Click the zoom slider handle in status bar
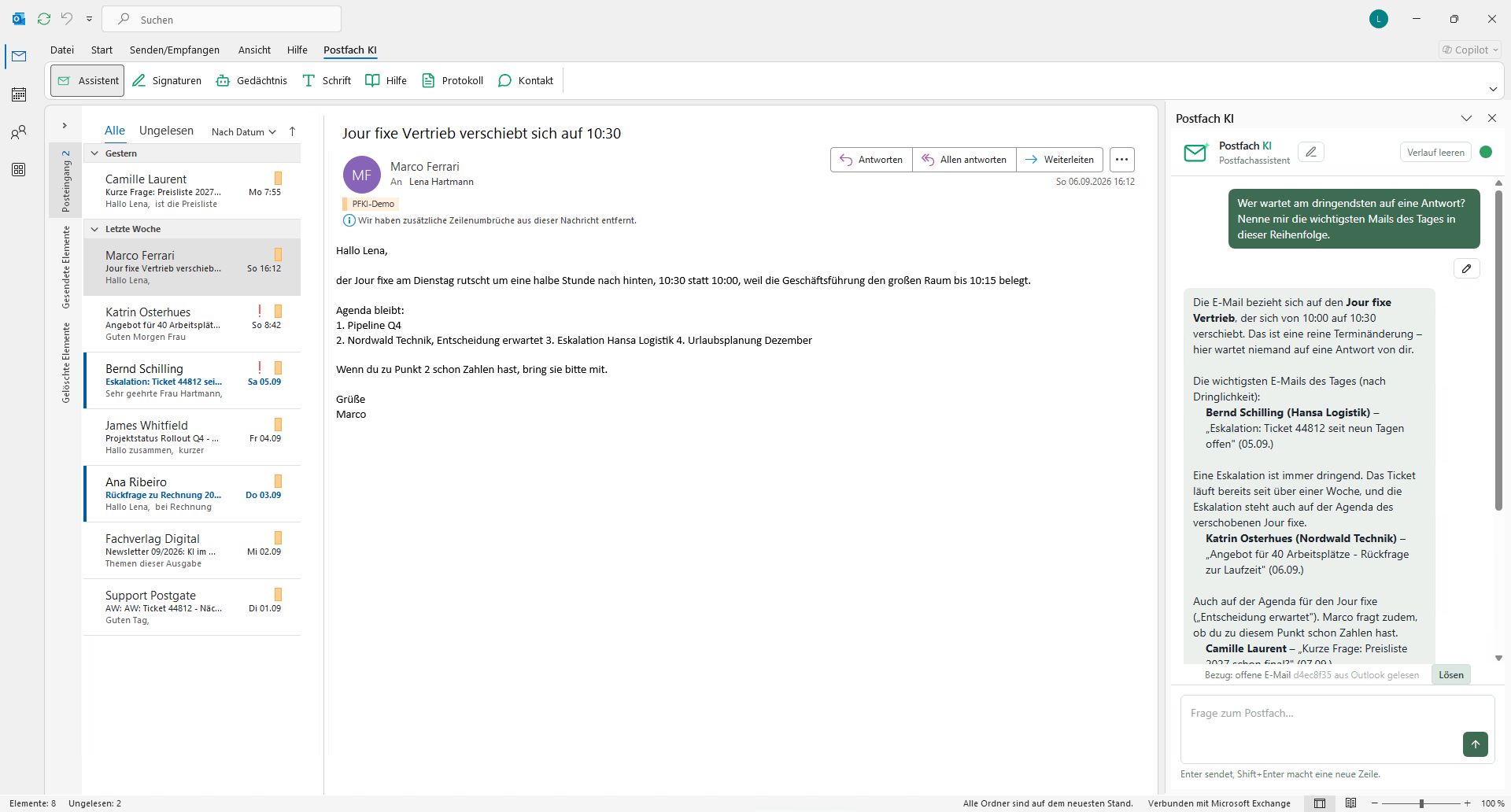1511x812 pixels. (1421, 803)
